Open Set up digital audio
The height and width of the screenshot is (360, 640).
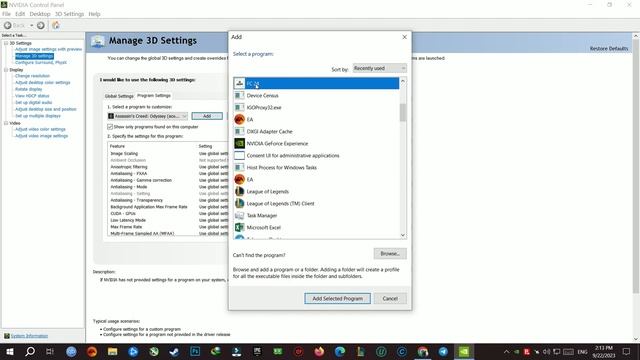point(33,102)
